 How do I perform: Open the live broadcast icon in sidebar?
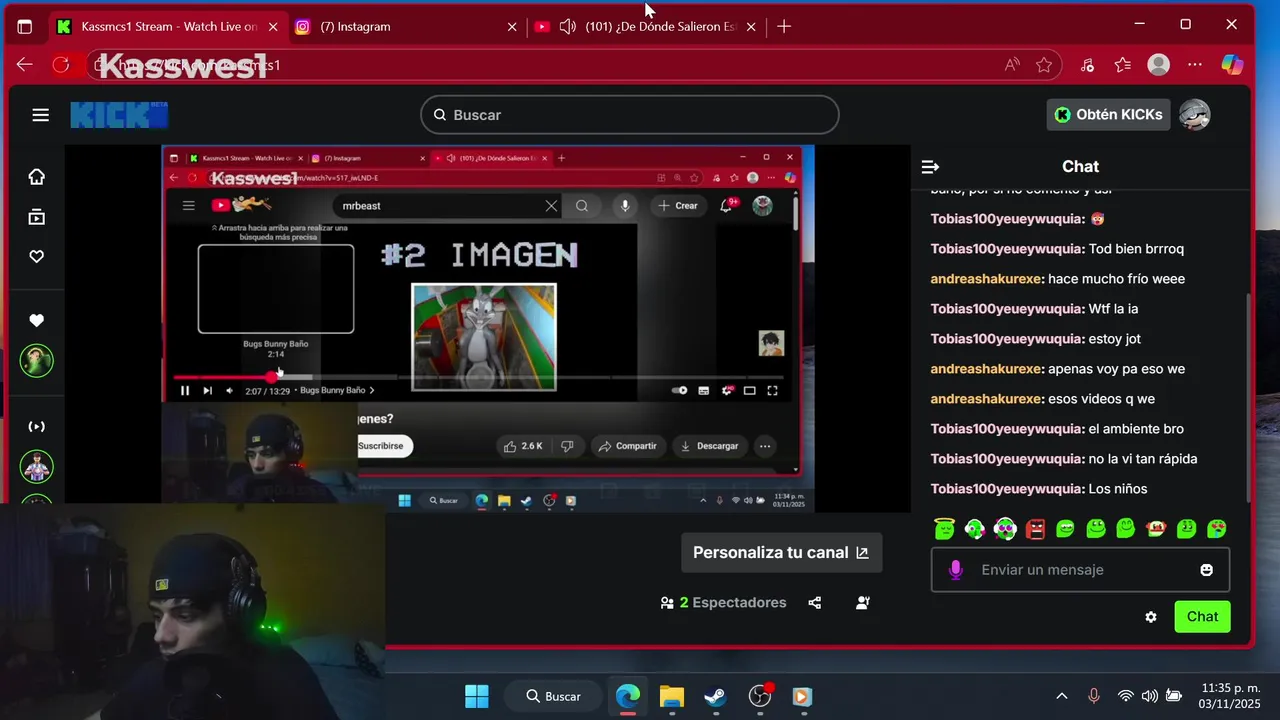coord(37,427)
